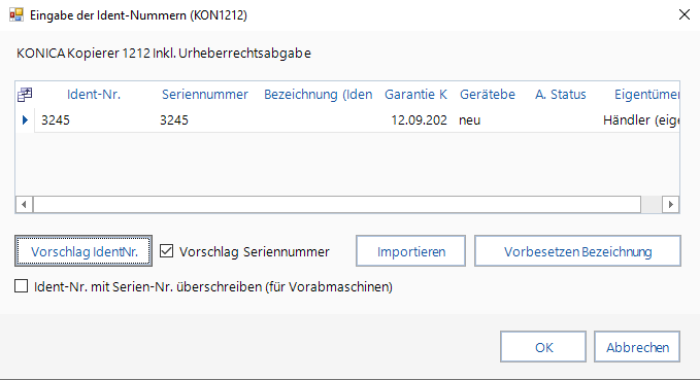Click the application icon in title bar

16,15
